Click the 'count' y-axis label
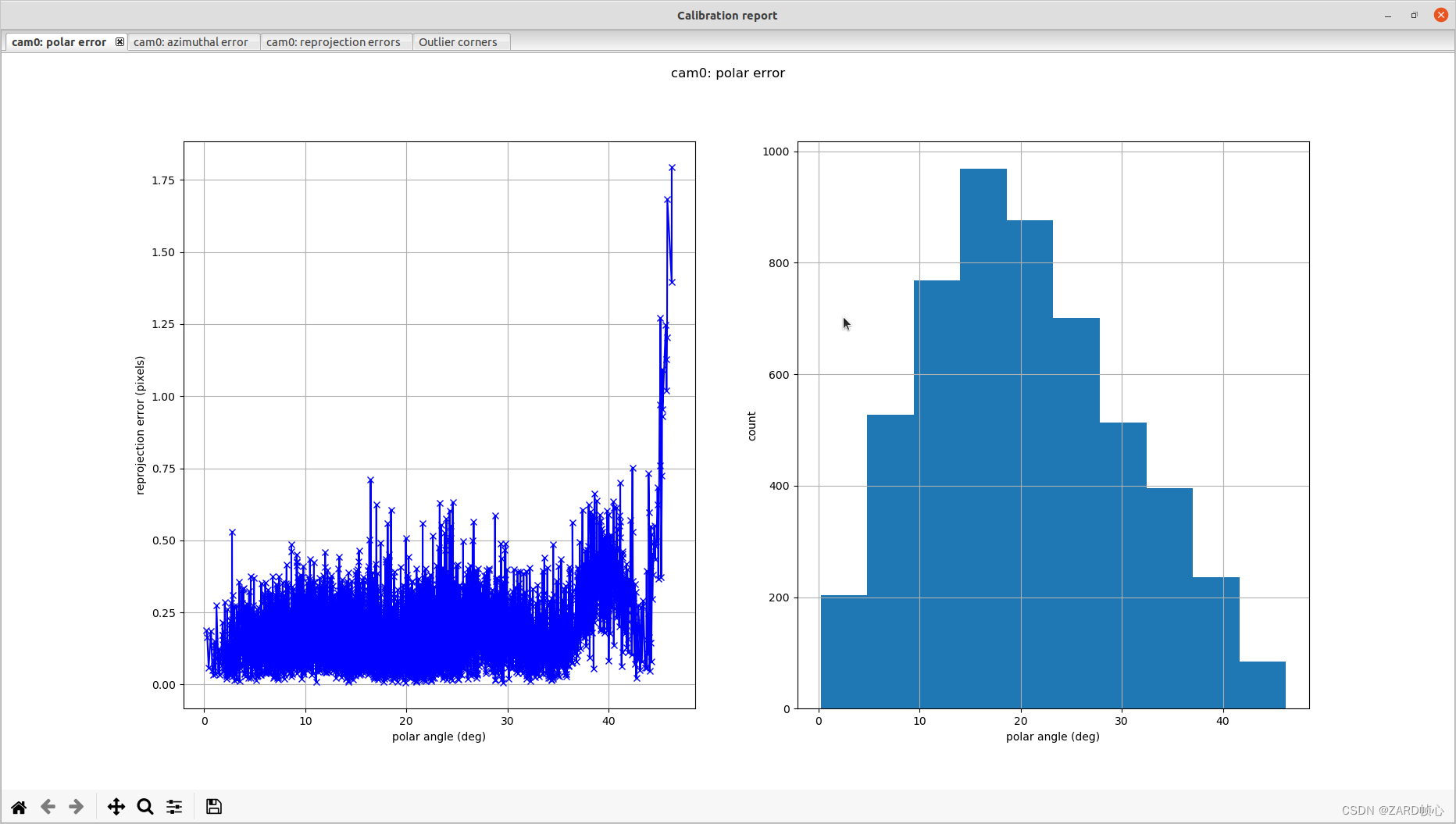Screen dimensions: 1456x824 (x=751, y=426)
